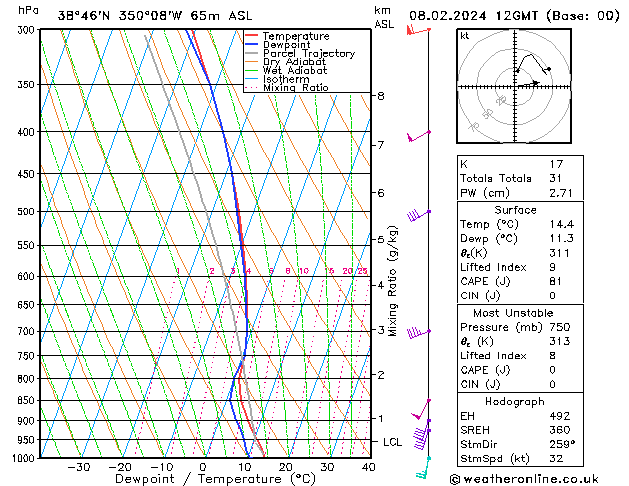The width and height of the screenshot is (629, 486).
Task: Click the Surface CAPE value 81
Action: [556, 281]
